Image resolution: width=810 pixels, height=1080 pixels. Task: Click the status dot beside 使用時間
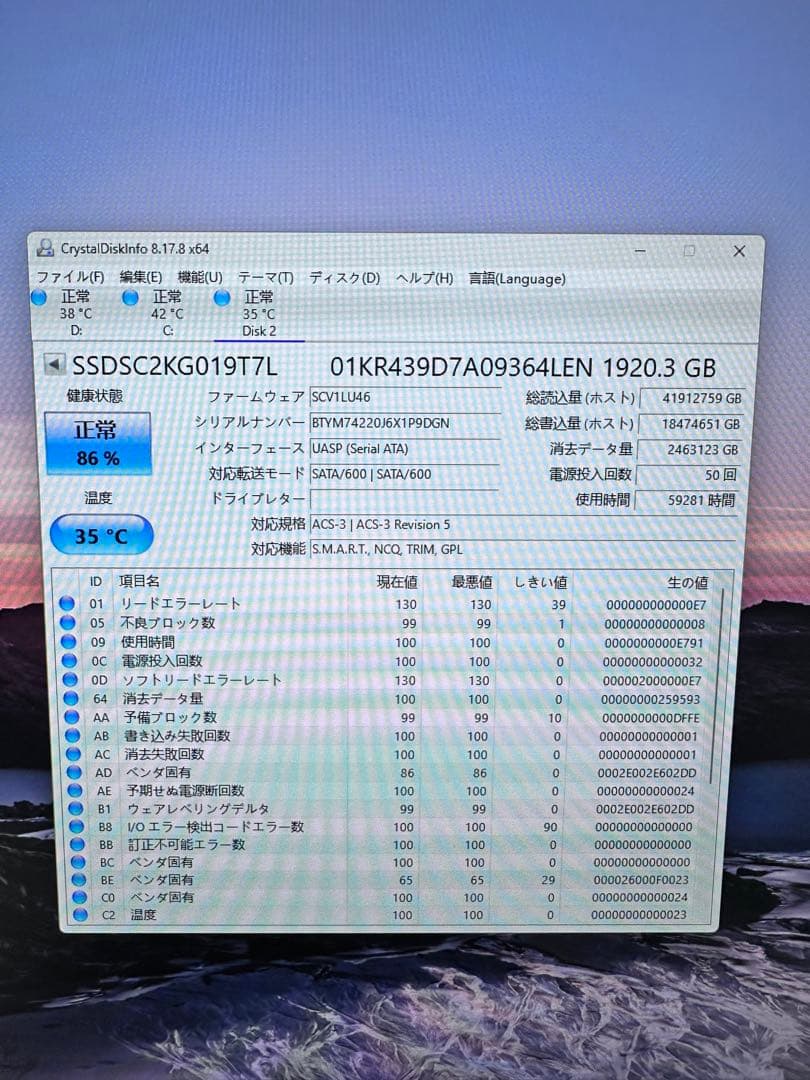[68, 641]
